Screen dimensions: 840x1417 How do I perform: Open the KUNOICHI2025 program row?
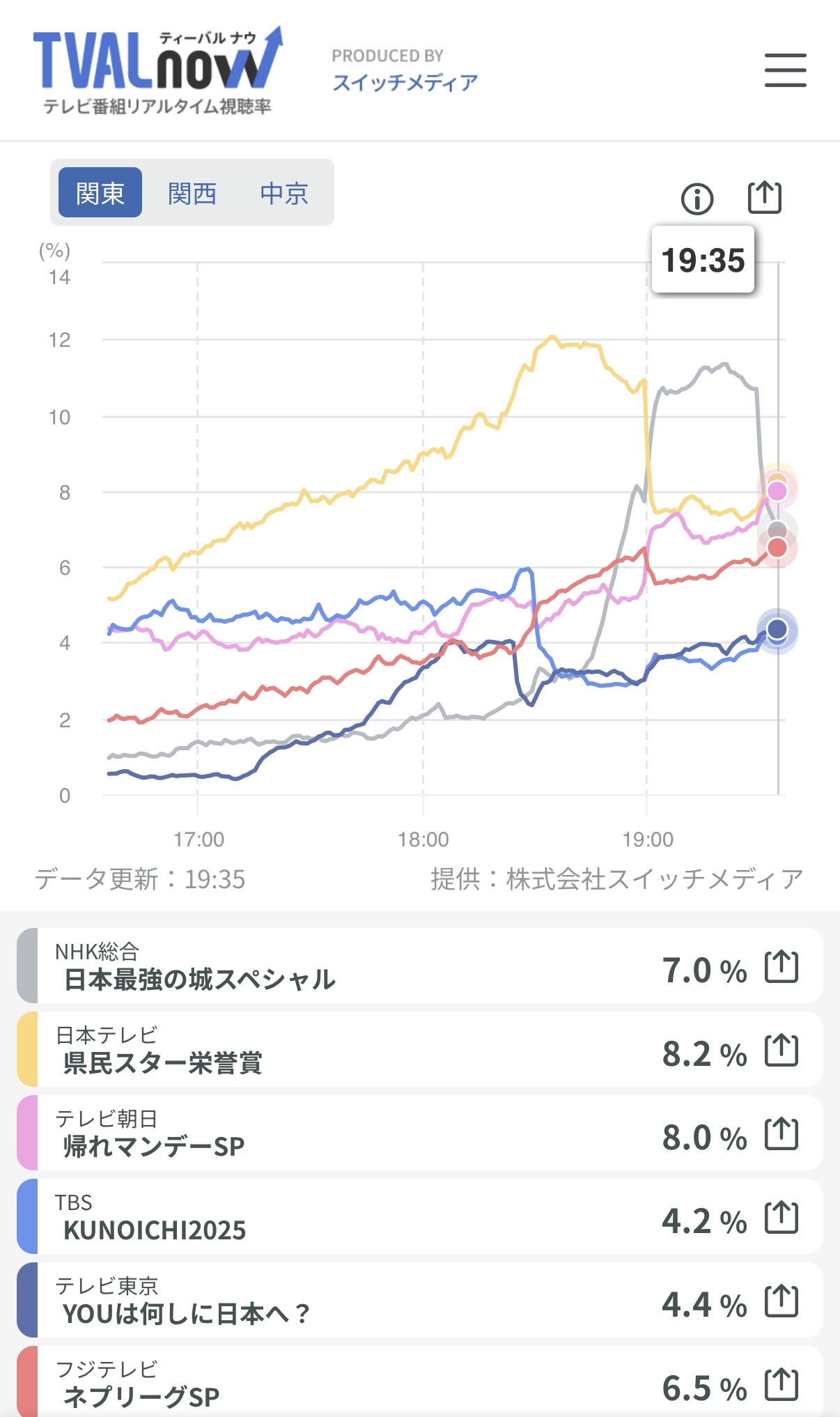coord(348,1217)
